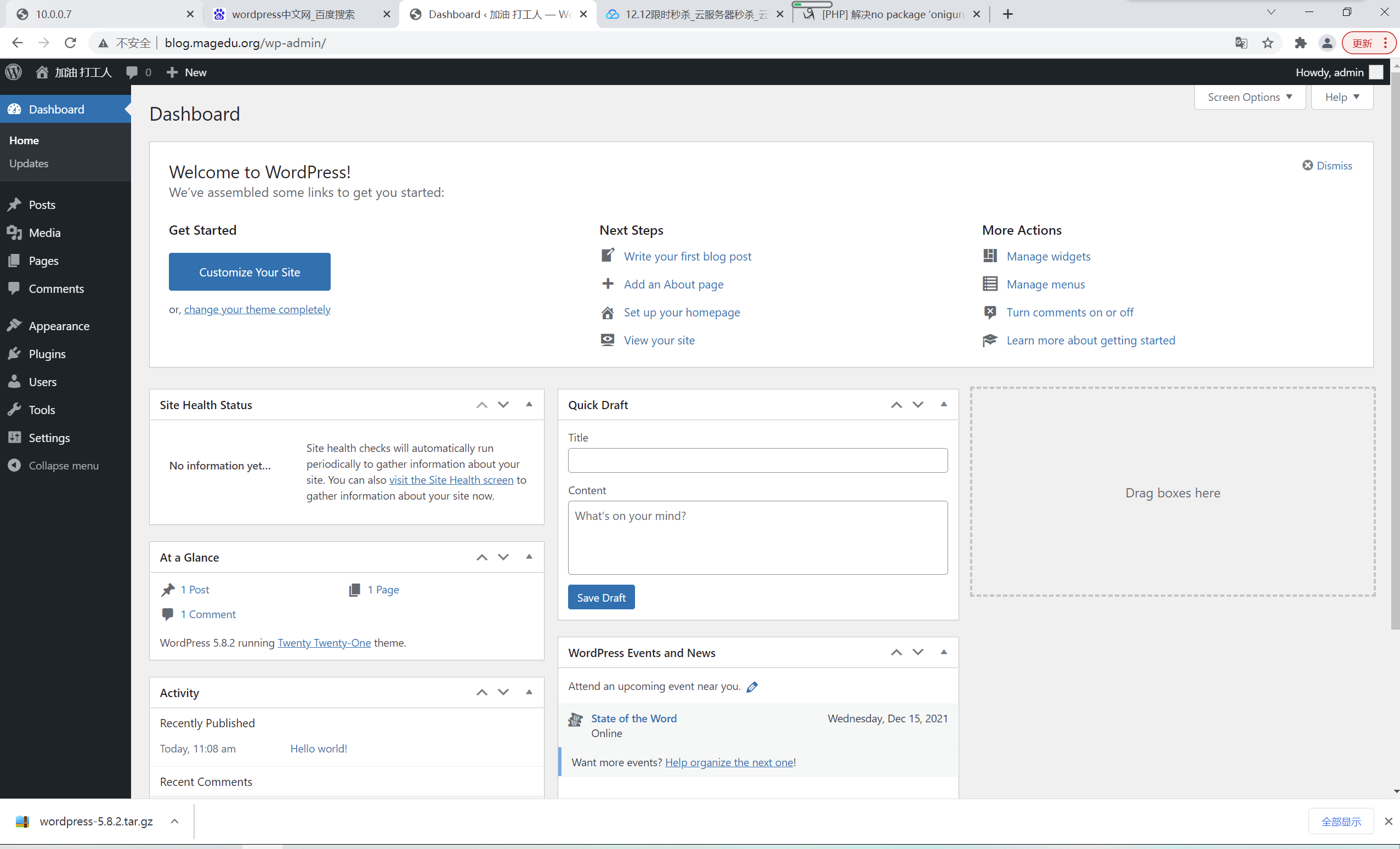The image size is (1400, 849).
Task: Move Site Health Status box down
Action: coord(503,405)
